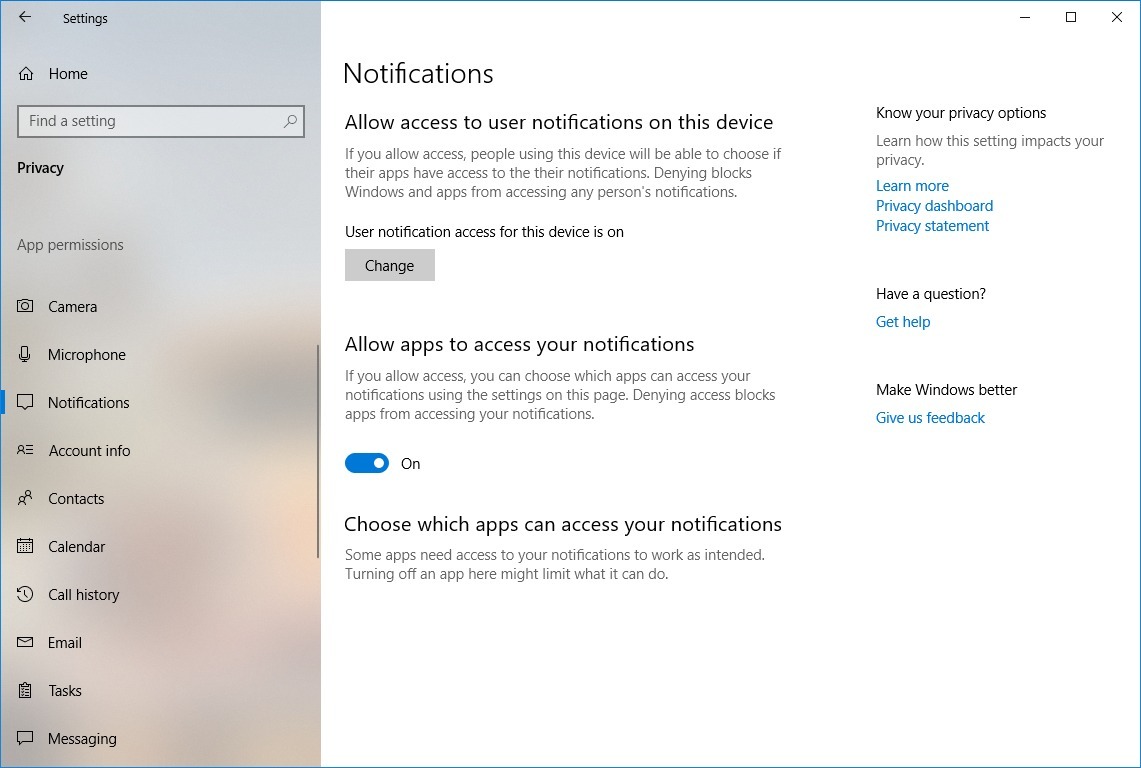Click the Call history clock icon
This screenshot has width=1141, height=768.
[x=25, y=594]
